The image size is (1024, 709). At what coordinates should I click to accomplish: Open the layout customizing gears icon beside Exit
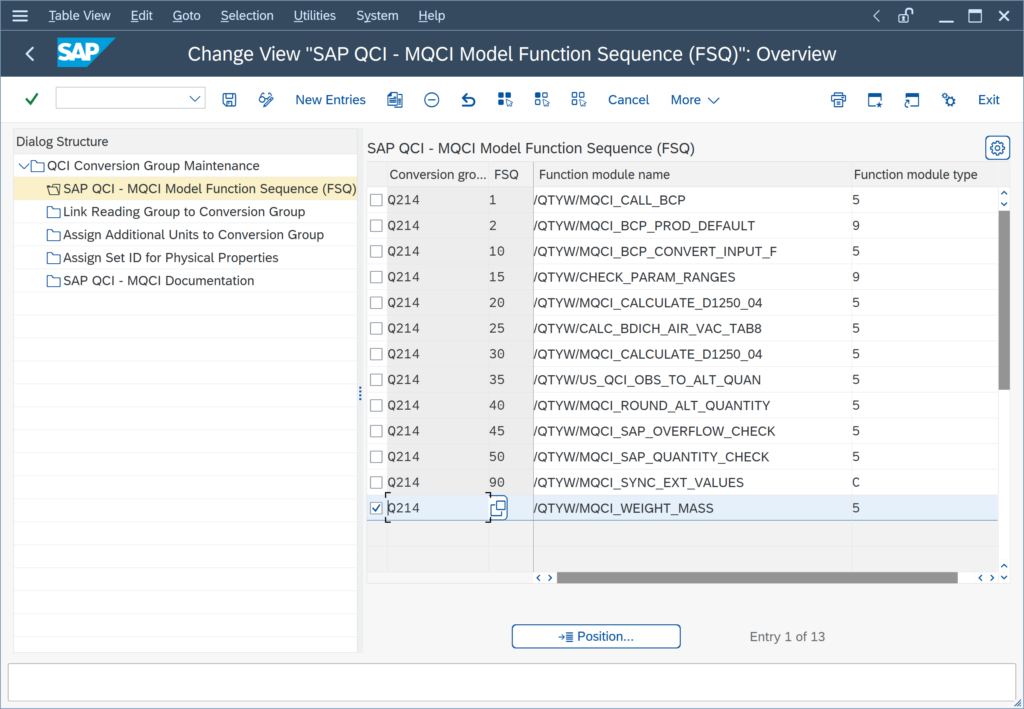click(x=948, y=99)
